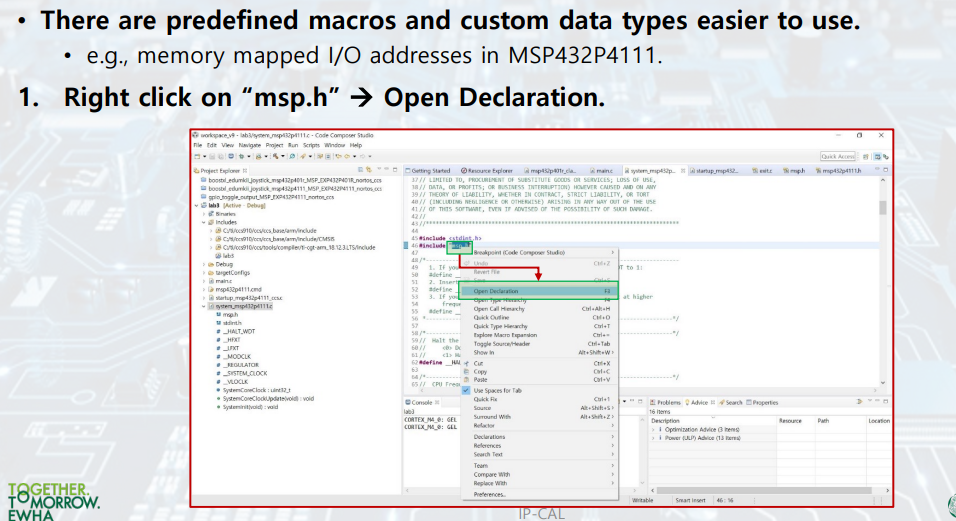Select __SYSTEM_CLOCK macro entry
This screenshot has height=521, width=956.
pos(244,374)
